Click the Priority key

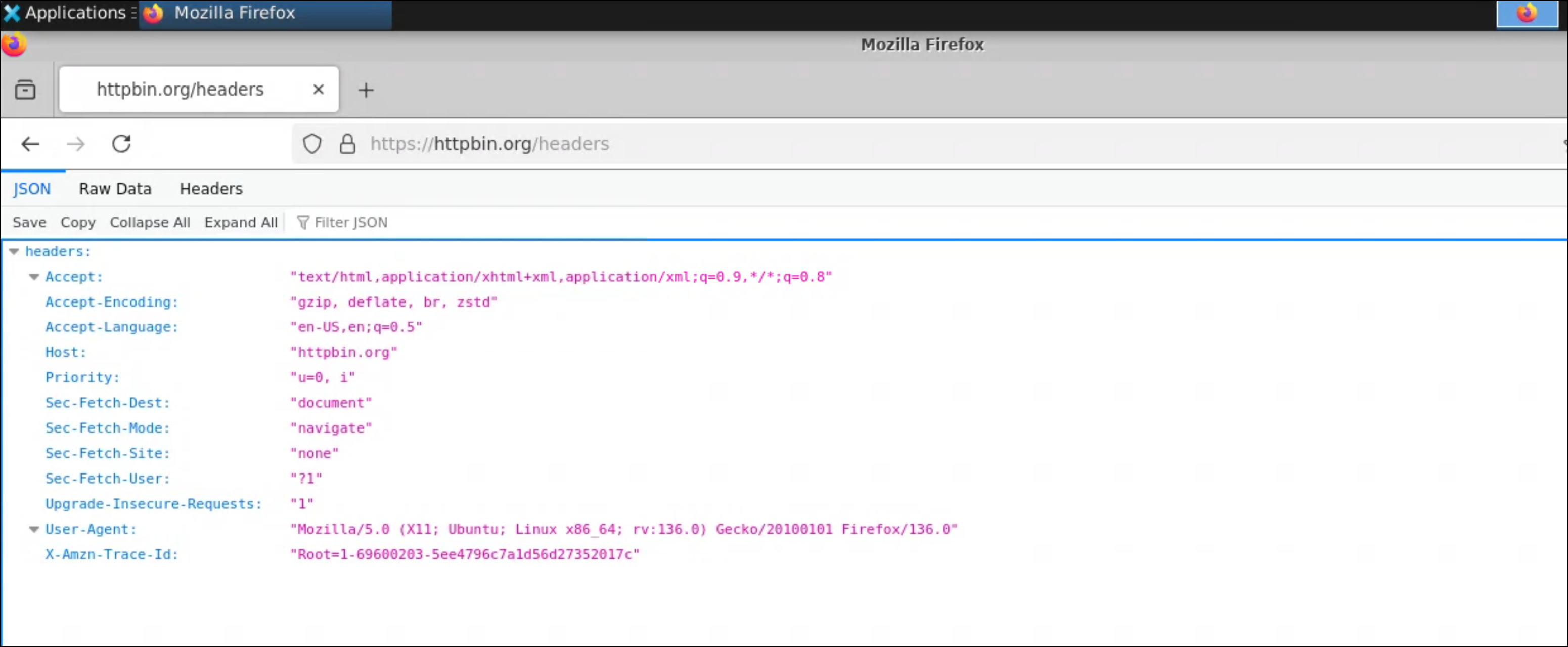pyautogui.click(x=82, y=378)
